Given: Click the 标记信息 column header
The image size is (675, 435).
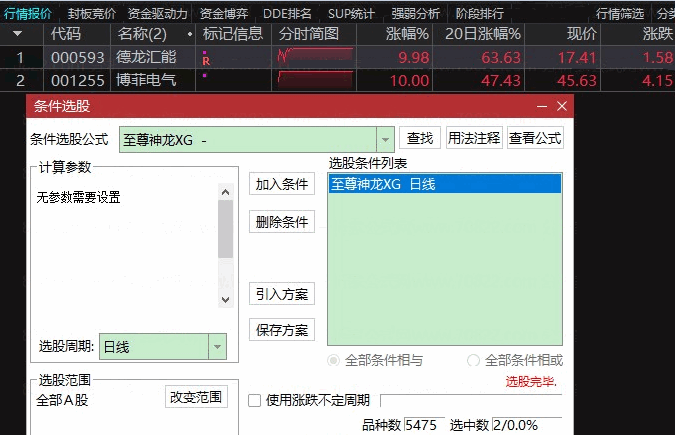Looking at the screenshot, I should 233,34.
